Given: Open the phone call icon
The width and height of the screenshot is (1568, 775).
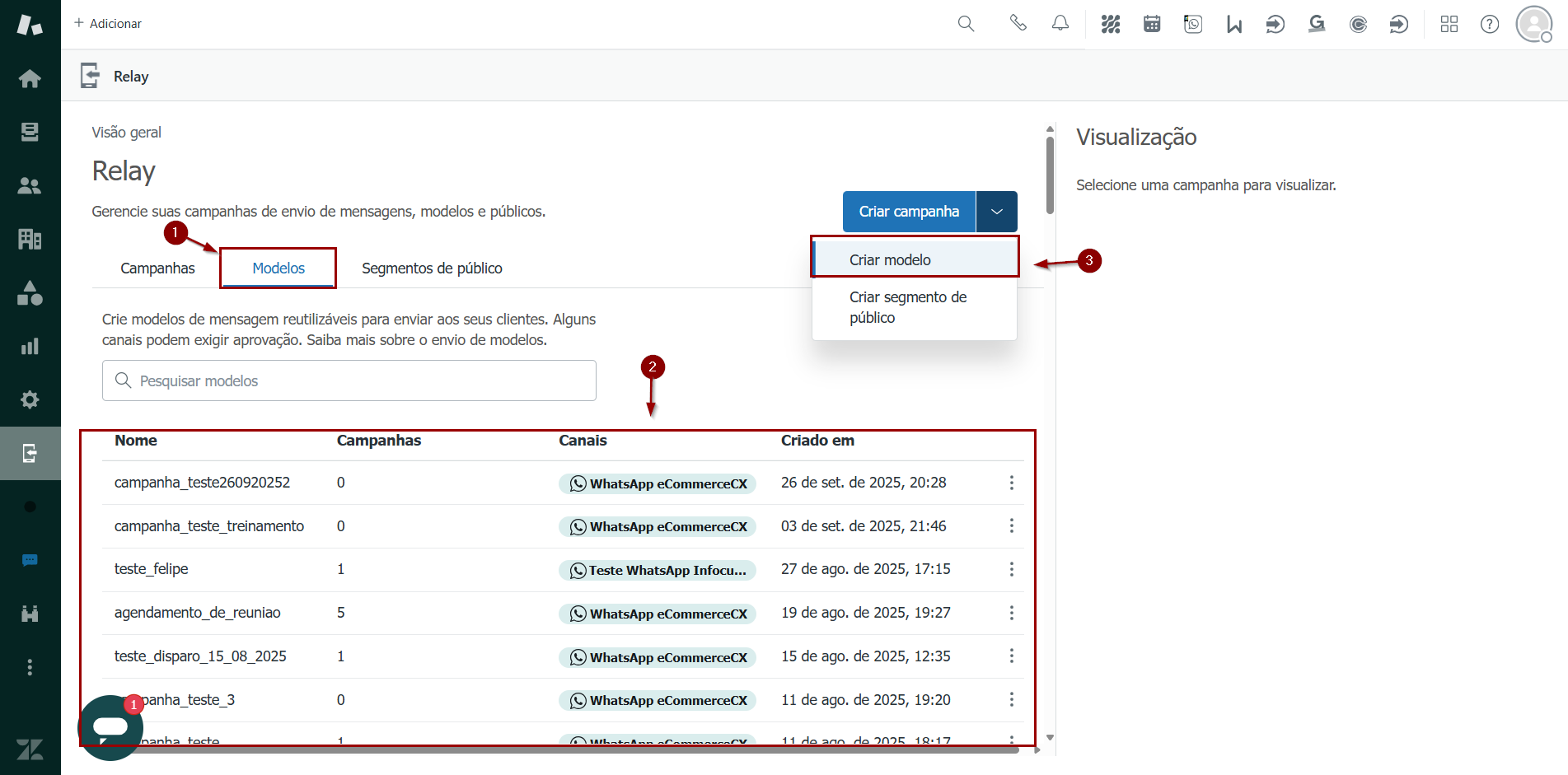Looking at the screenshot, I should click(1018, 24).
